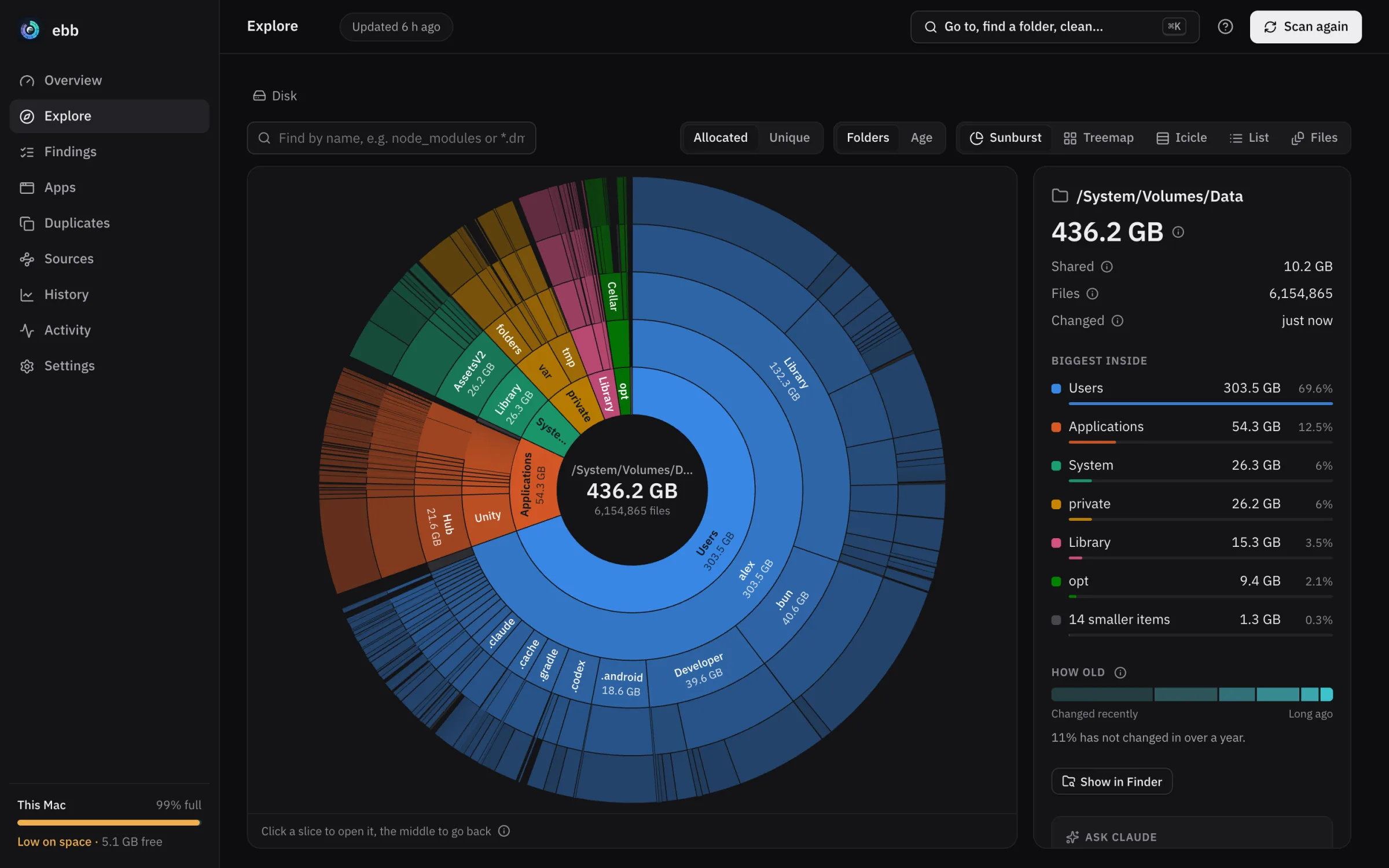Go to Apps in the sidebar
The height and width of the screenshot is (868, 1389).
pyautogui.click(x=109, y=187)
